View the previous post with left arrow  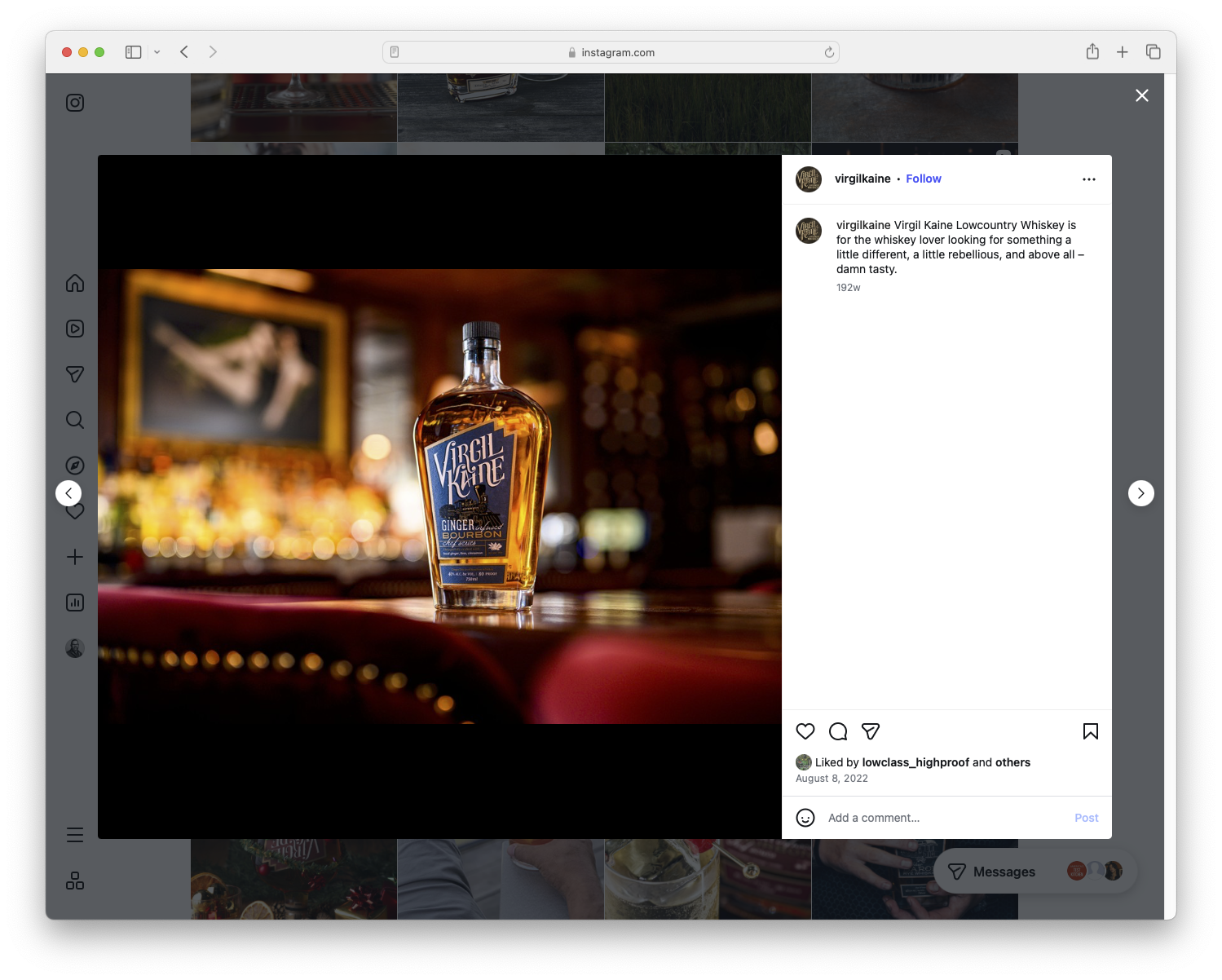(x=68, y=492)
